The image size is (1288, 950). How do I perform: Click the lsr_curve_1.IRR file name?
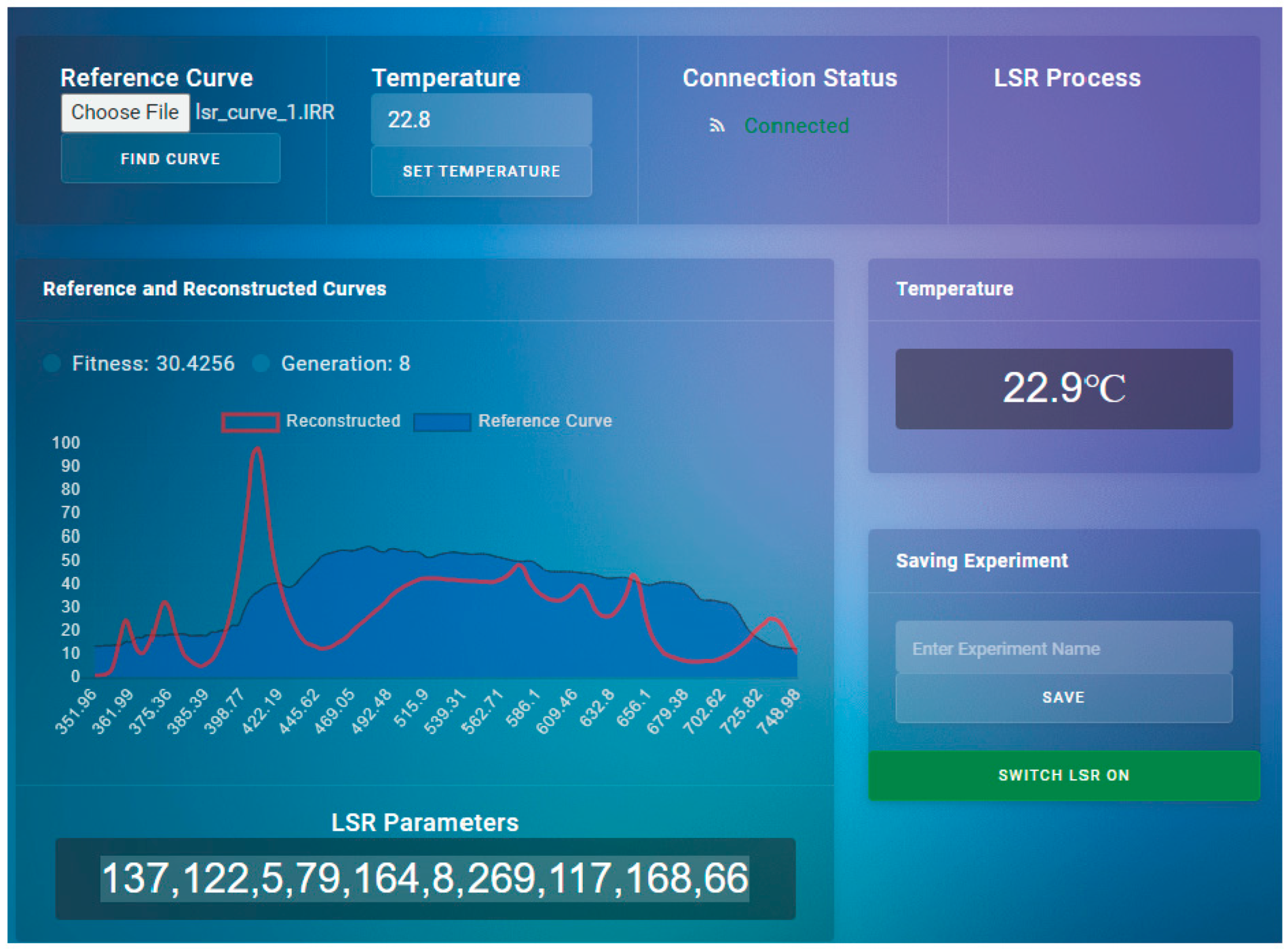click(265, 112)
